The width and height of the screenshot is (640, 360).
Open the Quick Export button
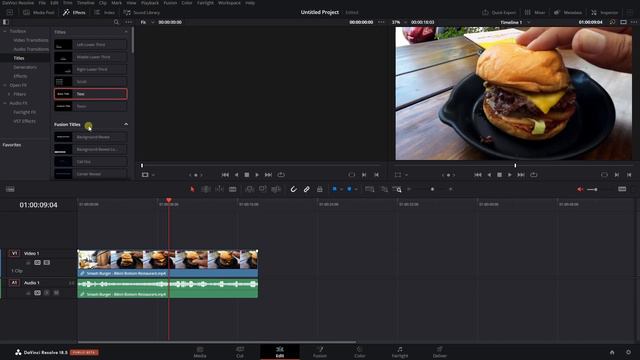click(499, 13)
